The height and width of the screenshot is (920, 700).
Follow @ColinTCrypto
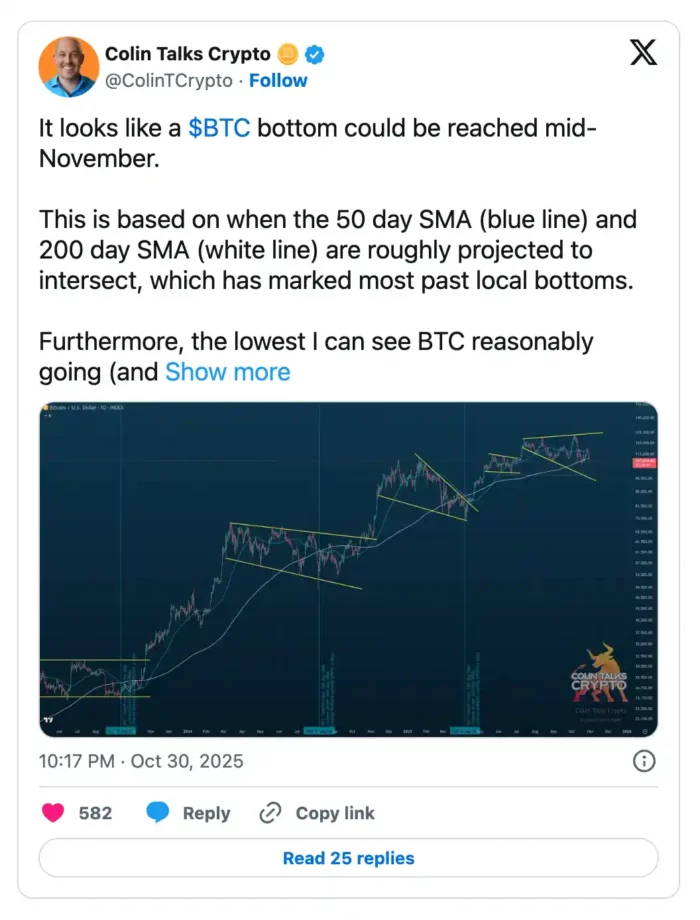click(278, 81)
